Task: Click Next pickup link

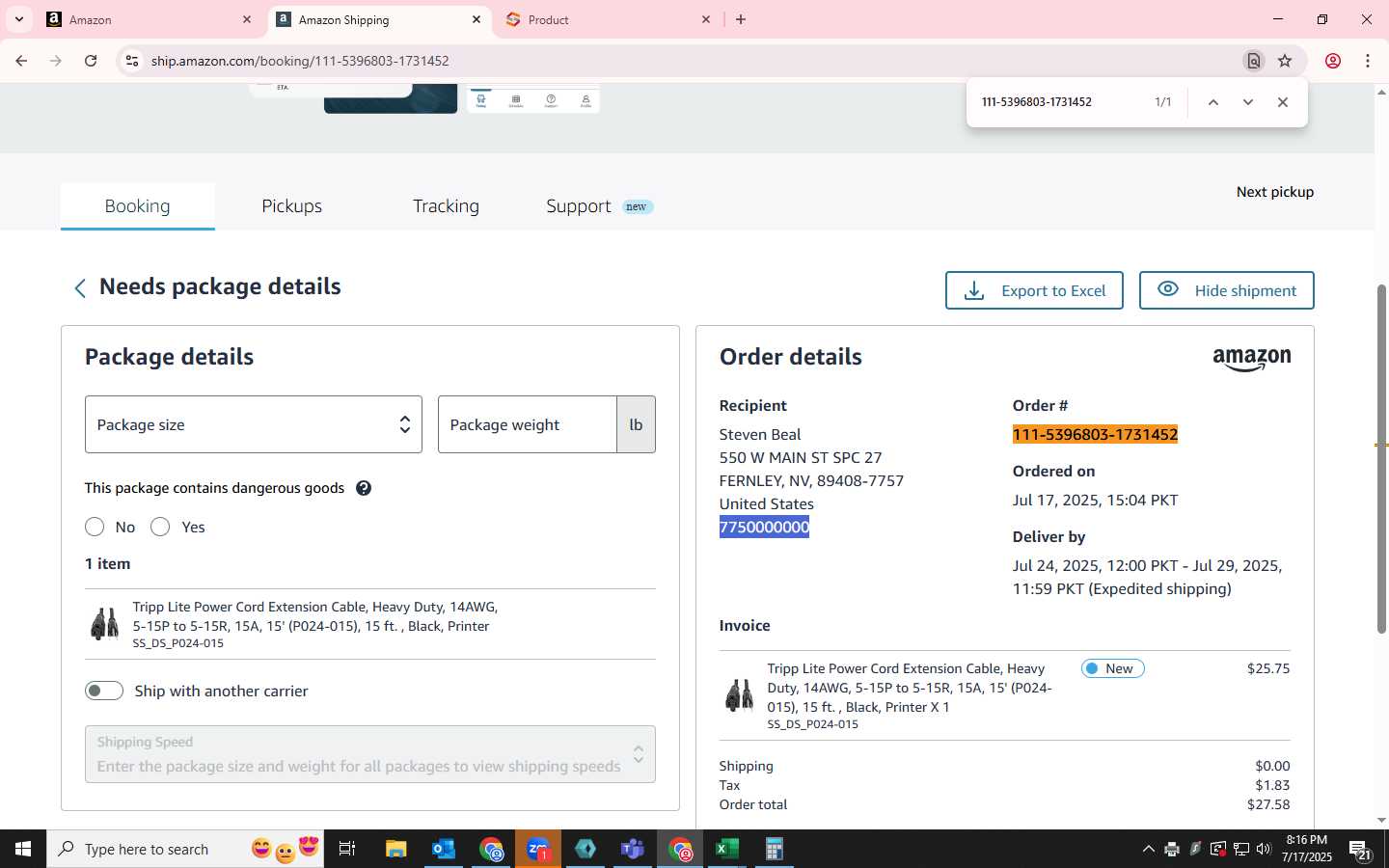Action: click(1275, 192)
